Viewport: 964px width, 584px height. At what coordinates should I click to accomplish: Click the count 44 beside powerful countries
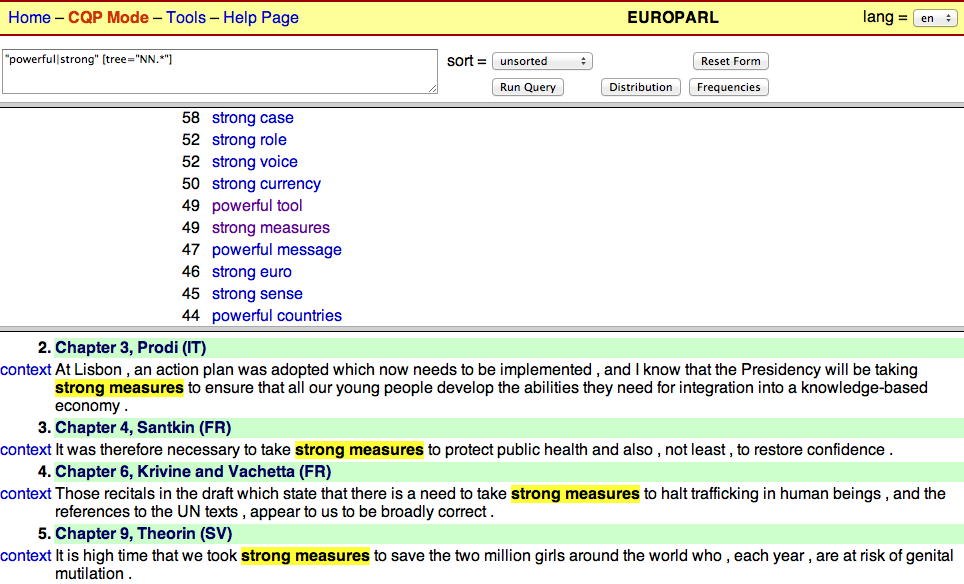[x=191, y=316]
